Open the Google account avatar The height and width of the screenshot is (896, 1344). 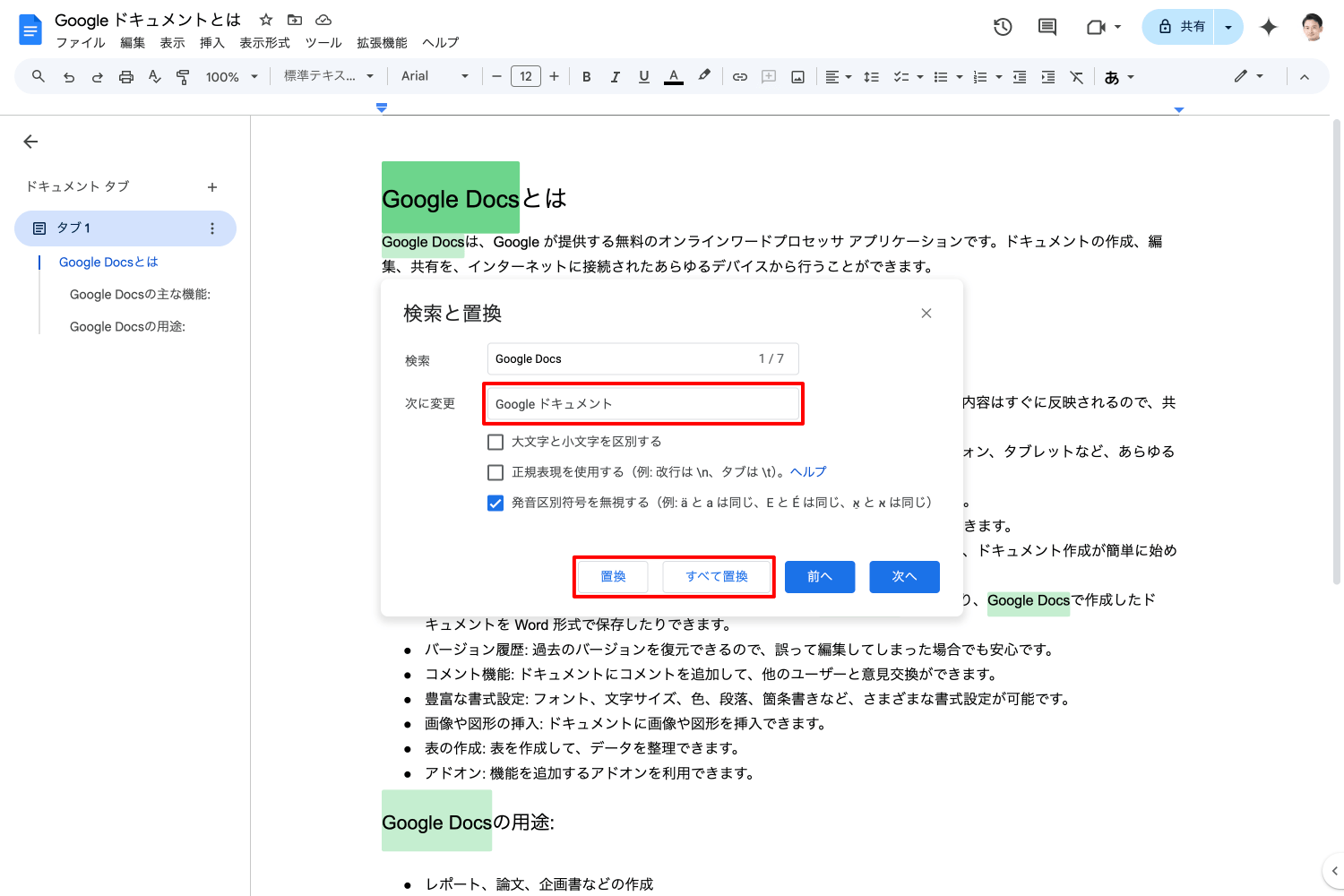pos(1313,27)
